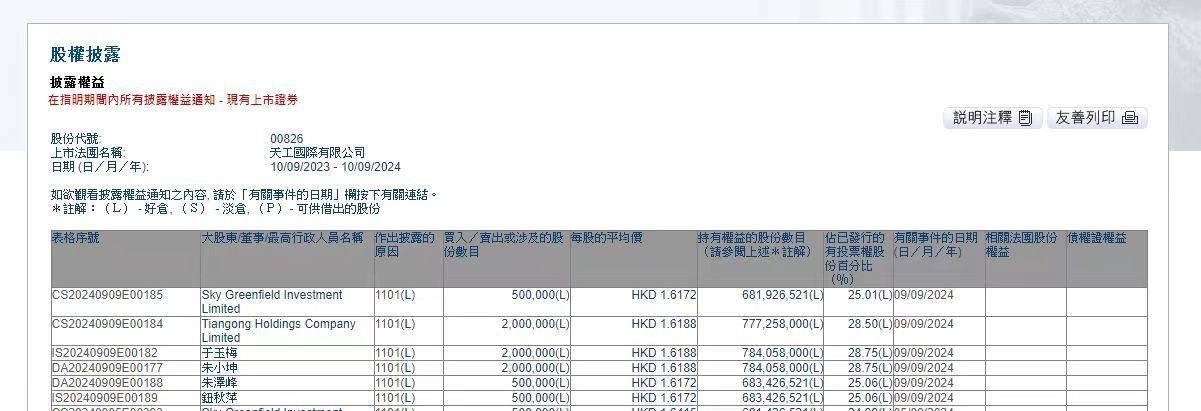Click the share count 777,258,000(L)
The height and width of the screenshot is (411, 1201).
pos(782,324)
